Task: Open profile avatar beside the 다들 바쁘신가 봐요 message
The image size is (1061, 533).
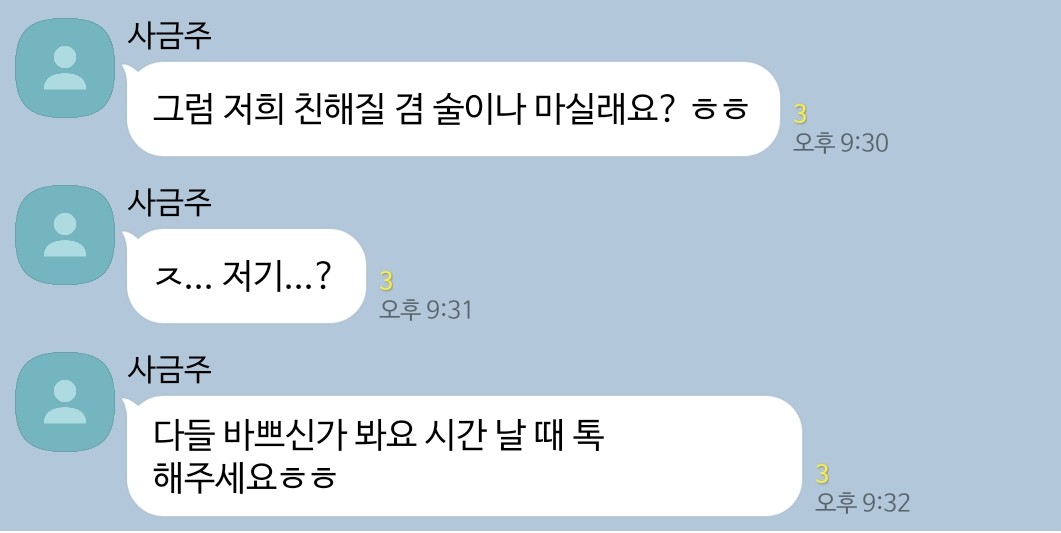Action: (65, 402)
